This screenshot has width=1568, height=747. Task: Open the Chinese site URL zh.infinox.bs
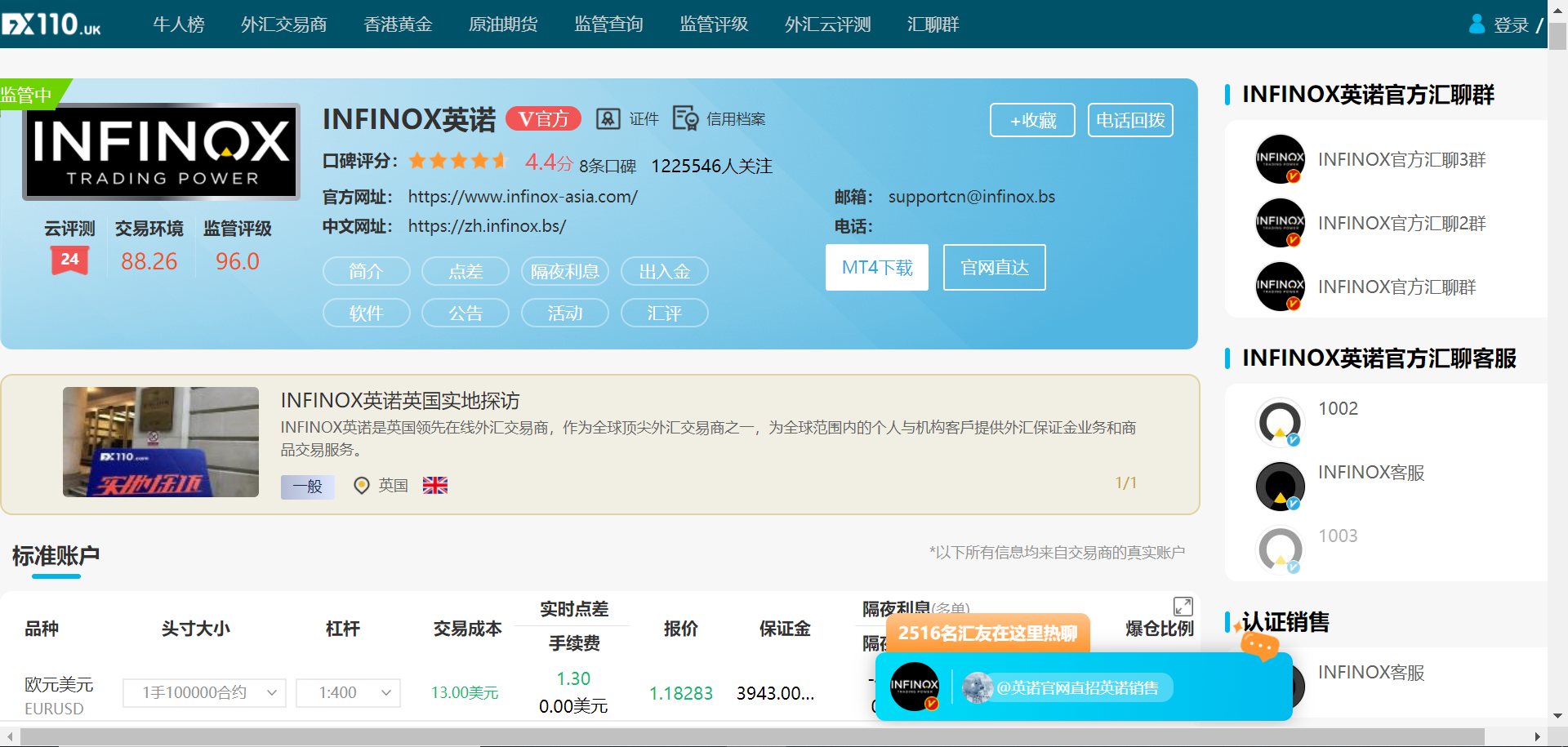487,226
